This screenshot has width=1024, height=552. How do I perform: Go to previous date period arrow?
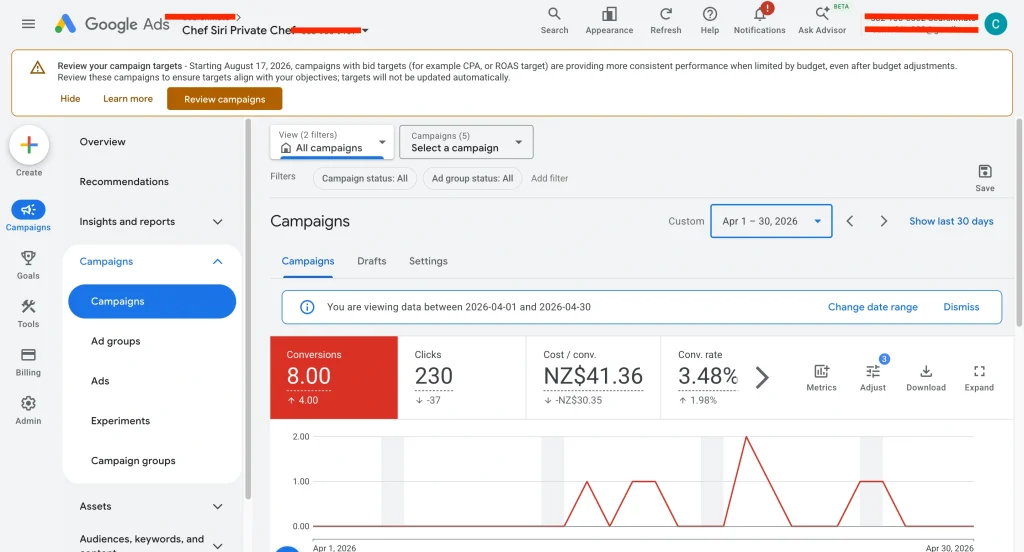[x=850, y=221]
